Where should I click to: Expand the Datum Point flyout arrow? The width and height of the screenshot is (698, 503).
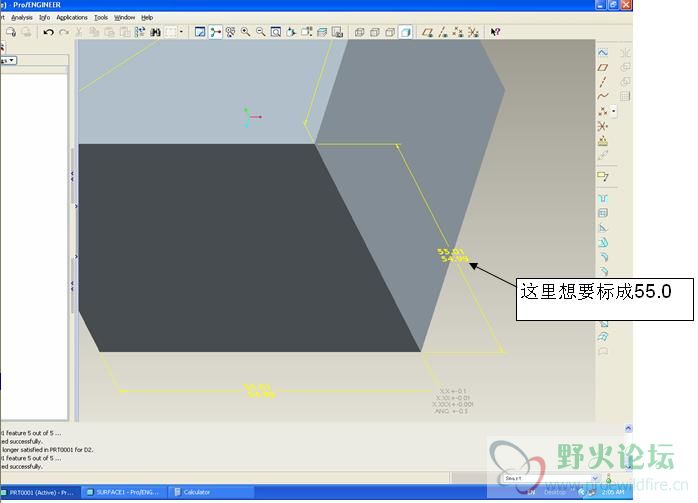614,111
